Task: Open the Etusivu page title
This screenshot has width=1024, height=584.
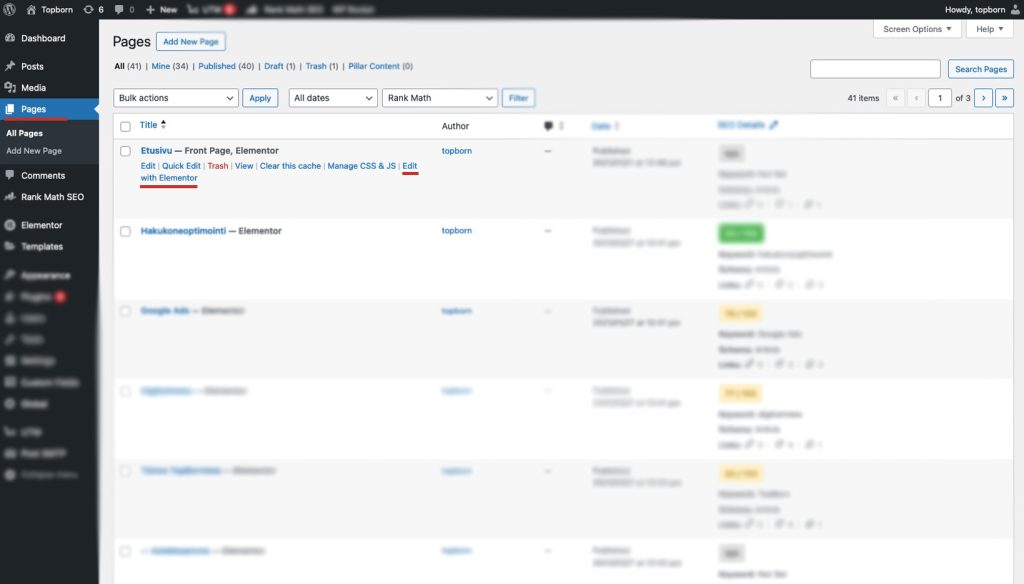Action: [x=156, y=150]
